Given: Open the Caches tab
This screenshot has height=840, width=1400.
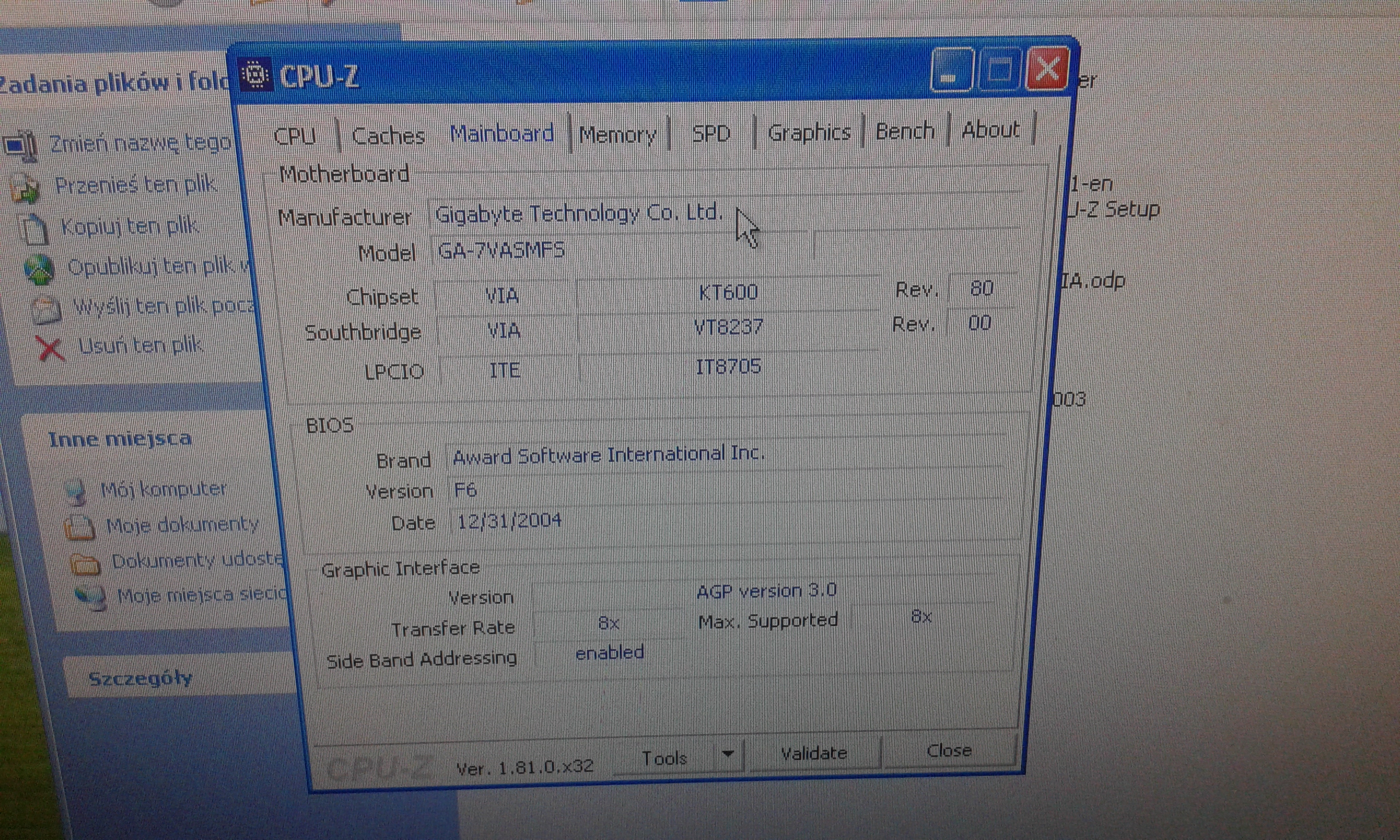Looking at the screenshot, I should 388,136.
